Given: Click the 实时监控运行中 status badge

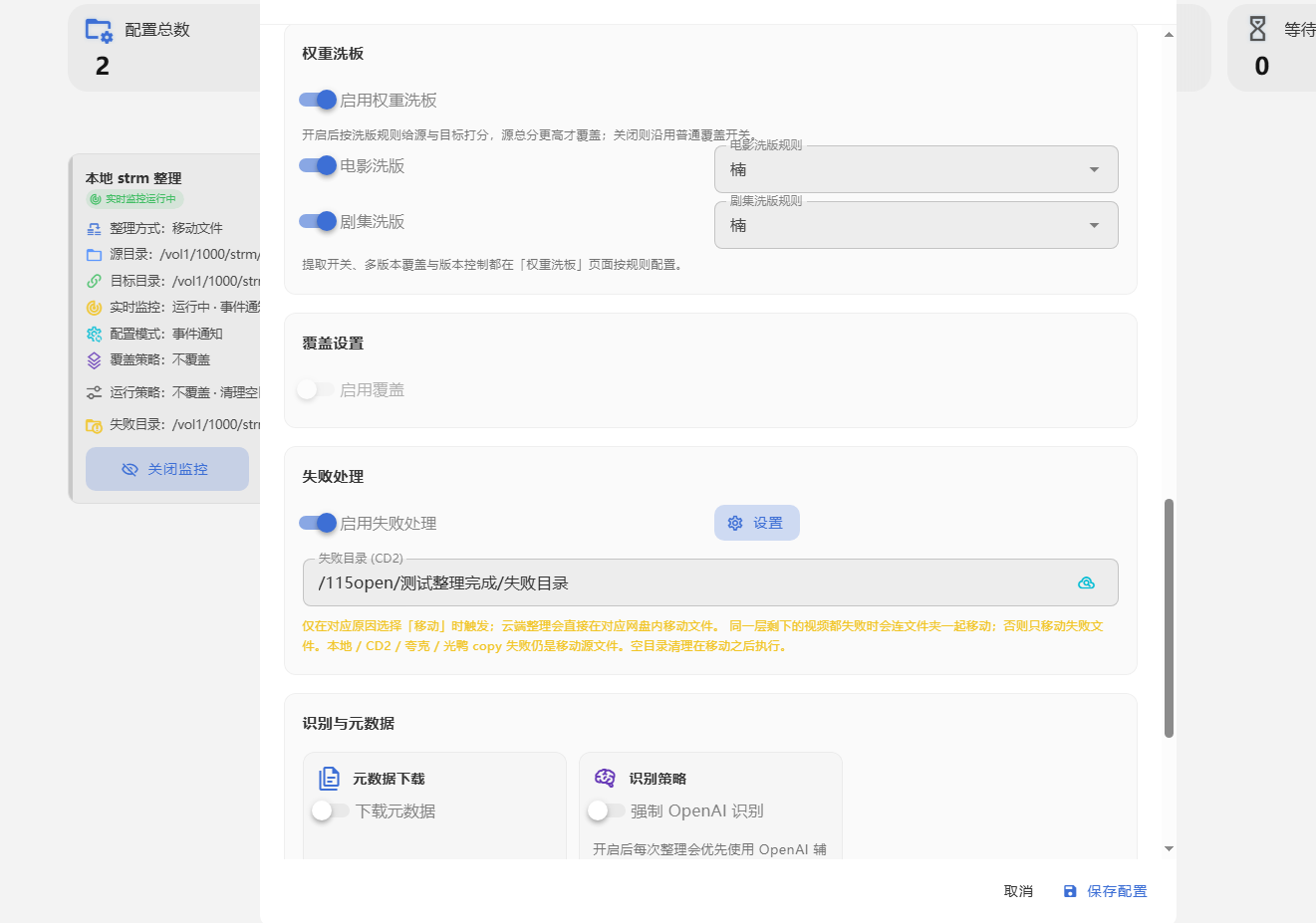Looking at the screenshot, I should pos(134,199).
